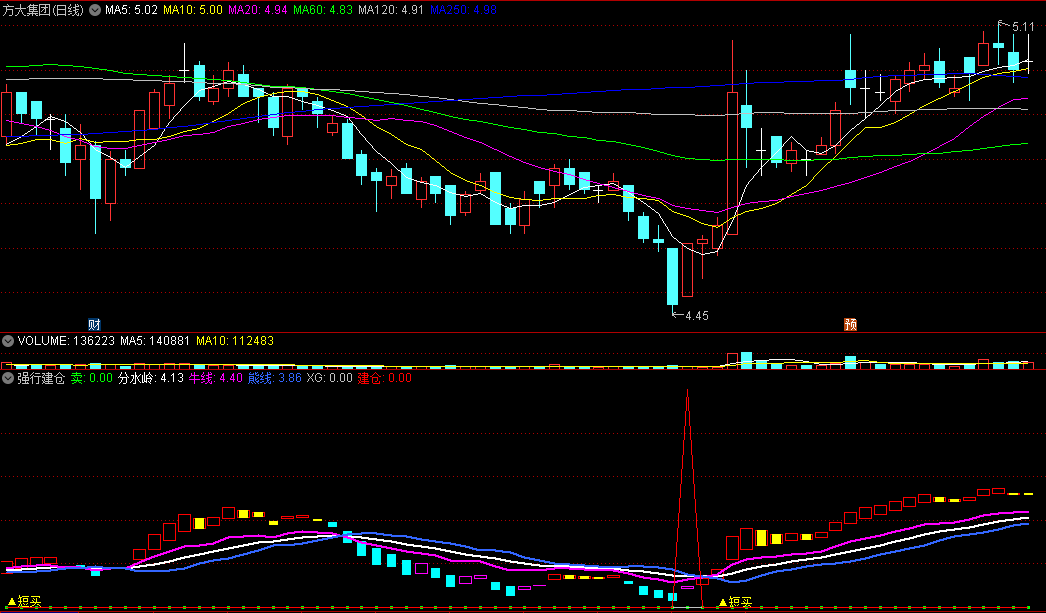Click the 卖: 0.00 indicator value
The height and width of the screenshot is (613, 1046).
click(92, 378)
